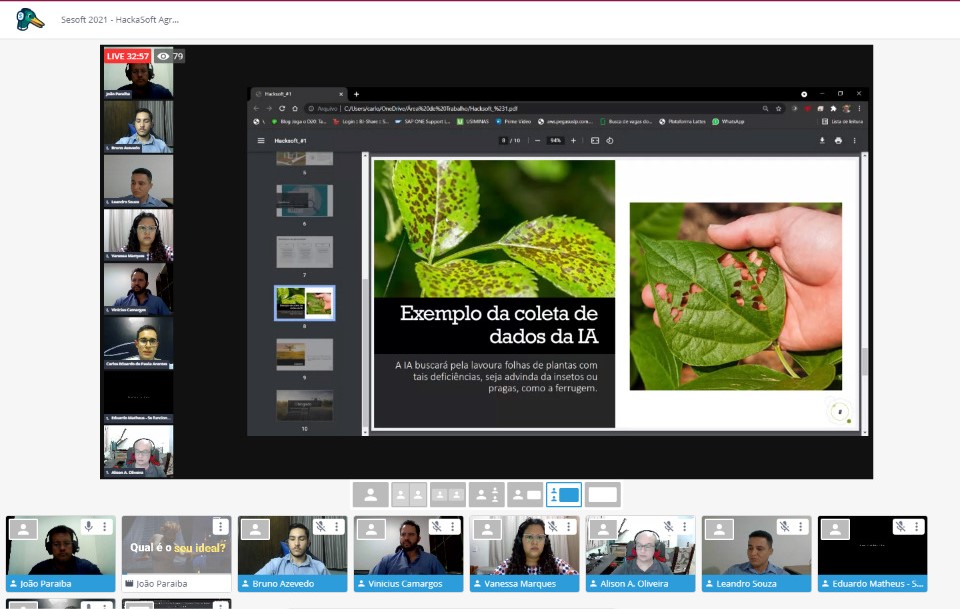Viewport: 960px width, 609px height.
Task: Unmute Vanessa Marques' microphone
Action: [553, 526]
